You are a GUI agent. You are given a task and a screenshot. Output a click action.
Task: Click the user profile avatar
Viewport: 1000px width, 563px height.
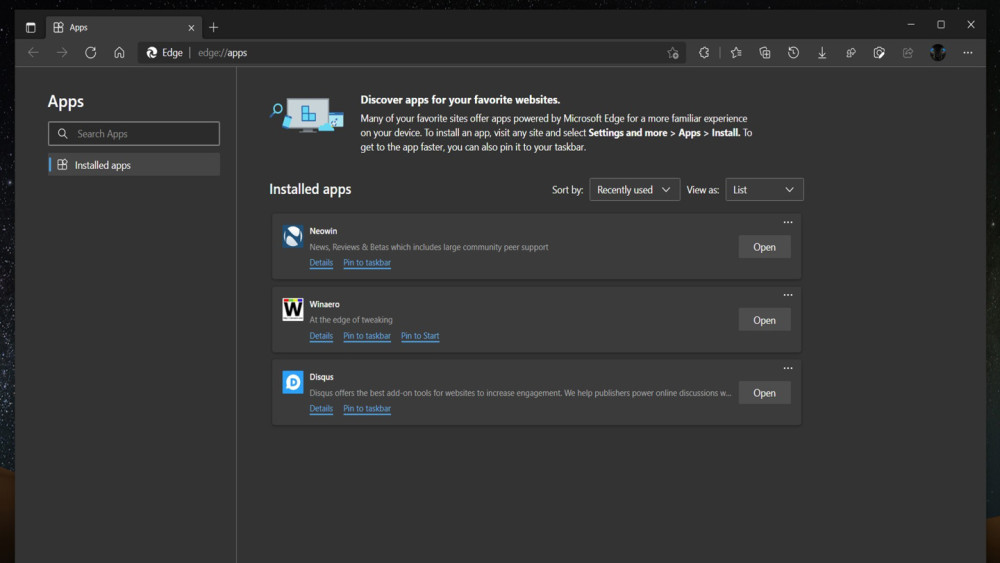[x=937, y=53]
